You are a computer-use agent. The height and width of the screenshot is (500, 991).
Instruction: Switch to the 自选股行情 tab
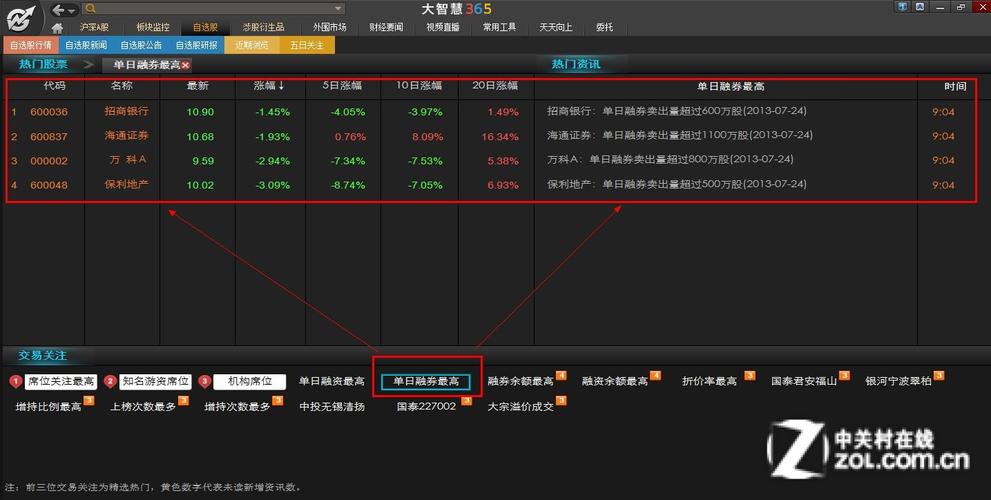pos(31,45)
